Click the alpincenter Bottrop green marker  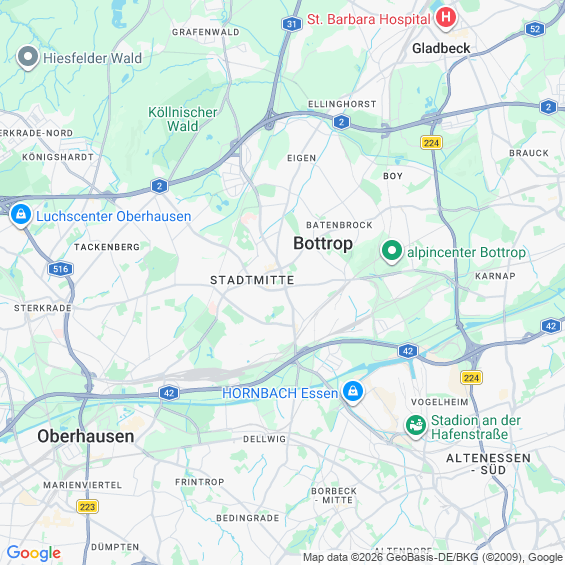coord(392,252)
